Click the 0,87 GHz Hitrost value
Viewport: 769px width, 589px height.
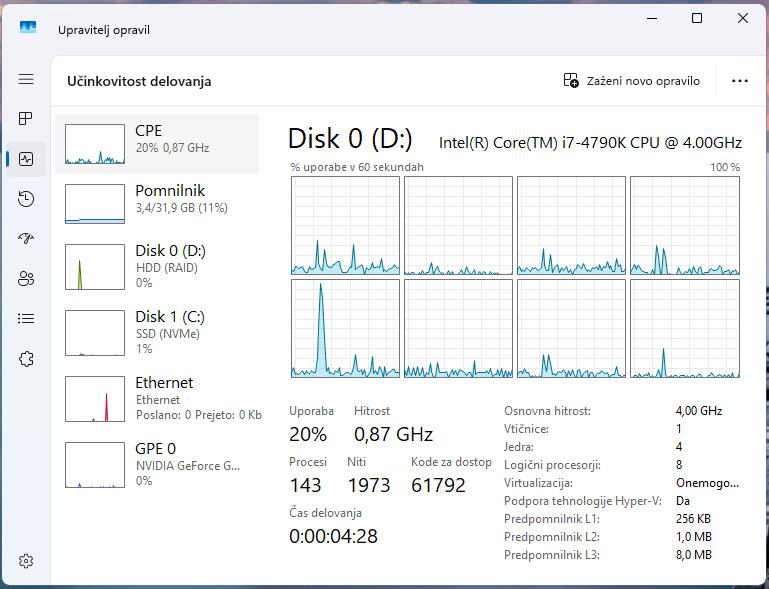(x=393, y=434)
